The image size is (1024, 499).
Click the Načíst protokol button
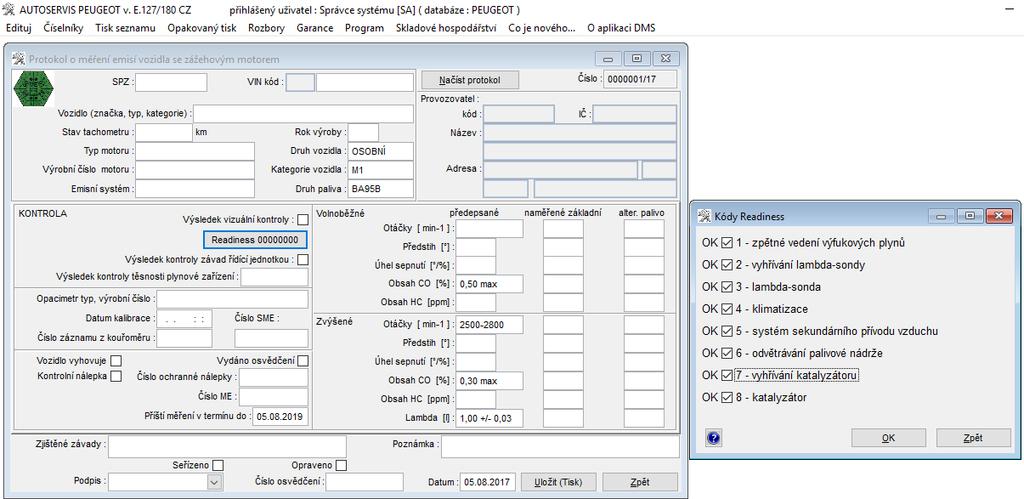pos(470,80)
